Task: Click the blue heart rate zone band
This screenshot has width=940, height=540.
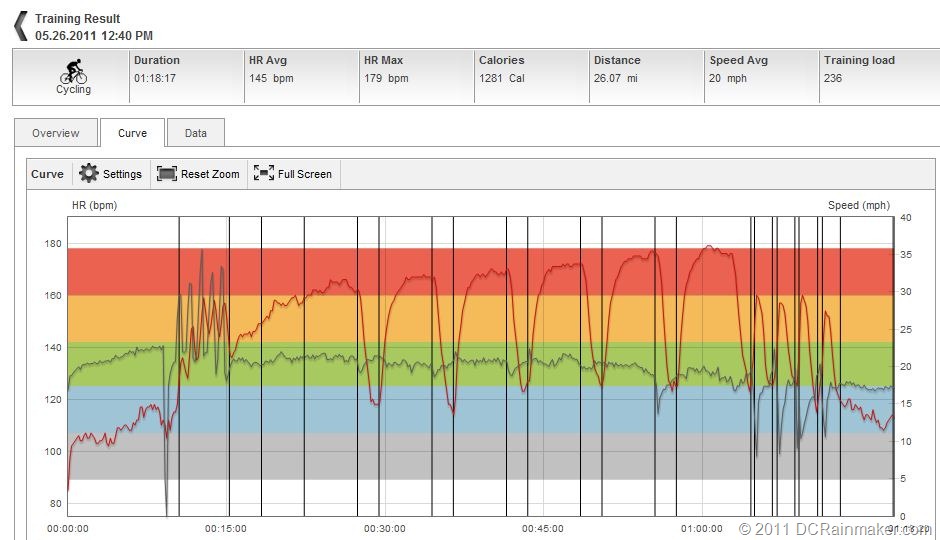Action: [480, 409]
